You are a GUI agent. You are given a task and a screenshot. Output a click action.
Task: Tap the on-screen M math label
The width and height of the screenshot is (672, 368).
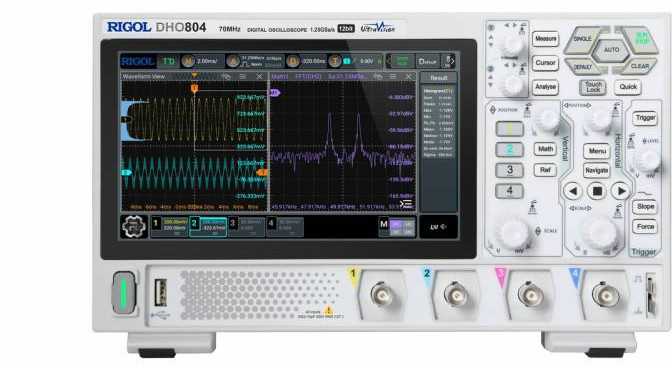384,224
